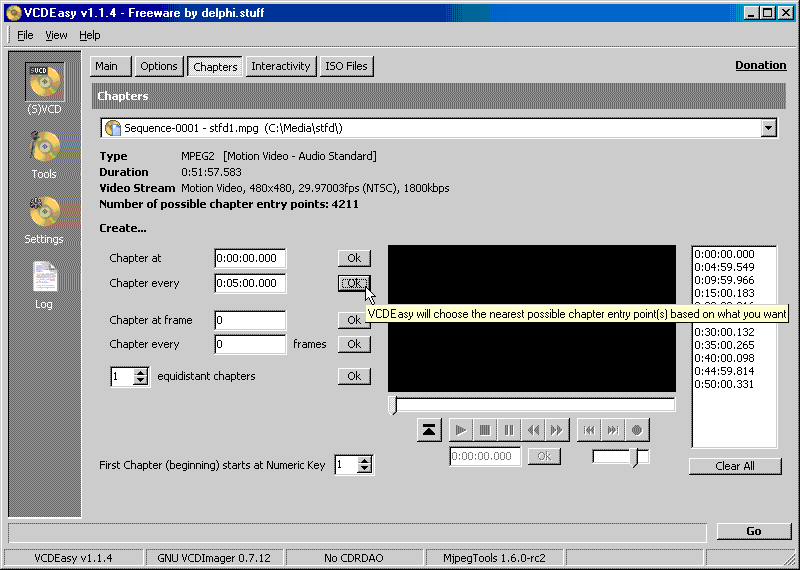Stop the video preview

[x=485, y=430]
